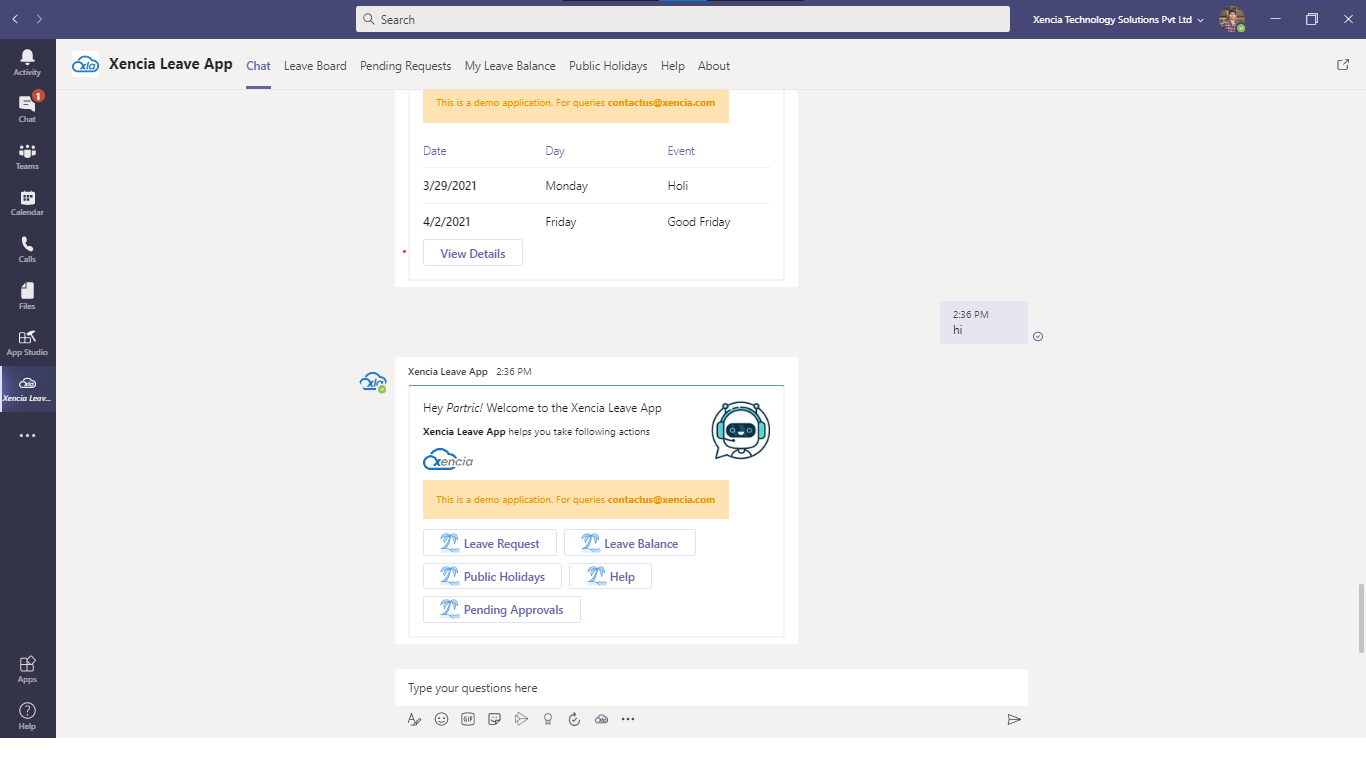Open the Calendar from the sidebar
Image resolution: width=1366 pixels, height=768 pixels.
coord(27,203)
